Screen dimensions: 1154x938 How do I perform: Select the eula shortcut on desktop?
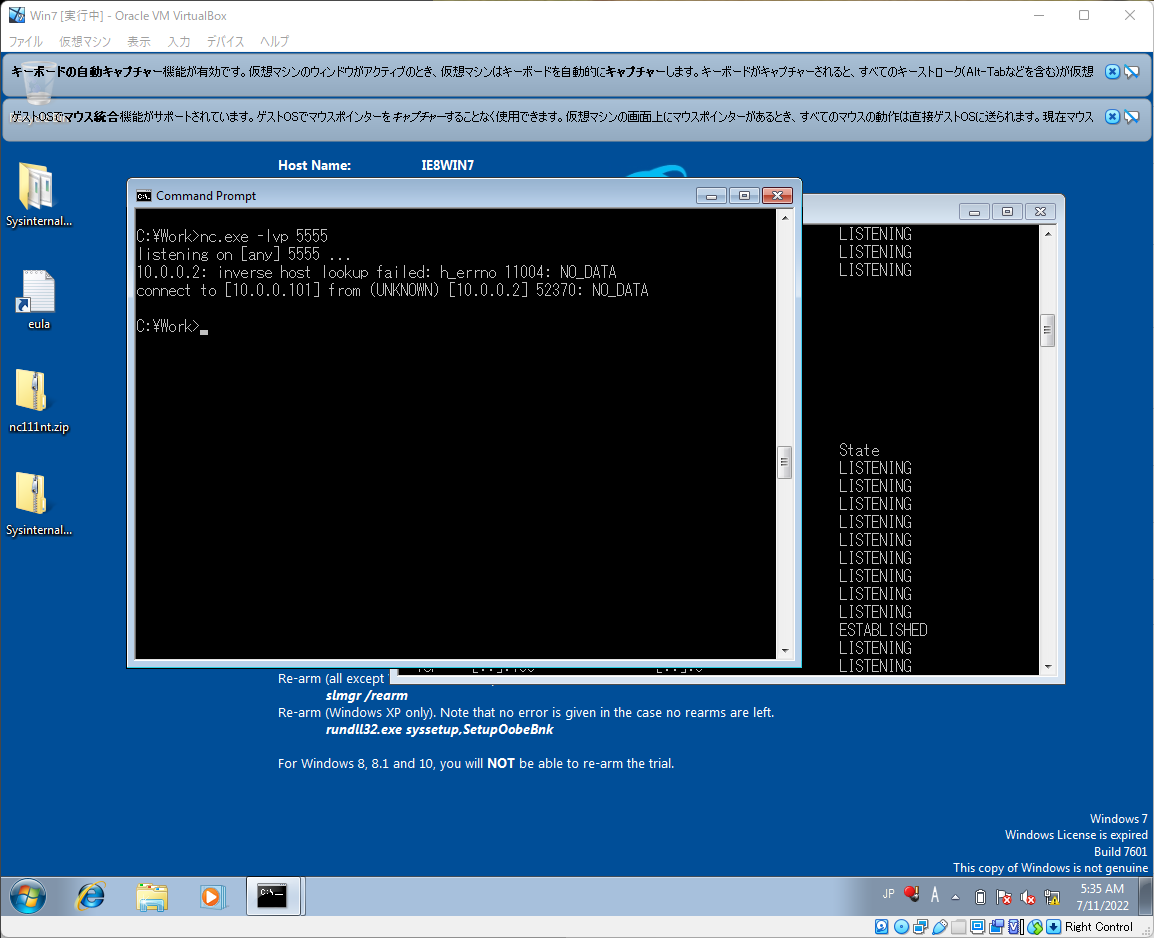[38, 299]
